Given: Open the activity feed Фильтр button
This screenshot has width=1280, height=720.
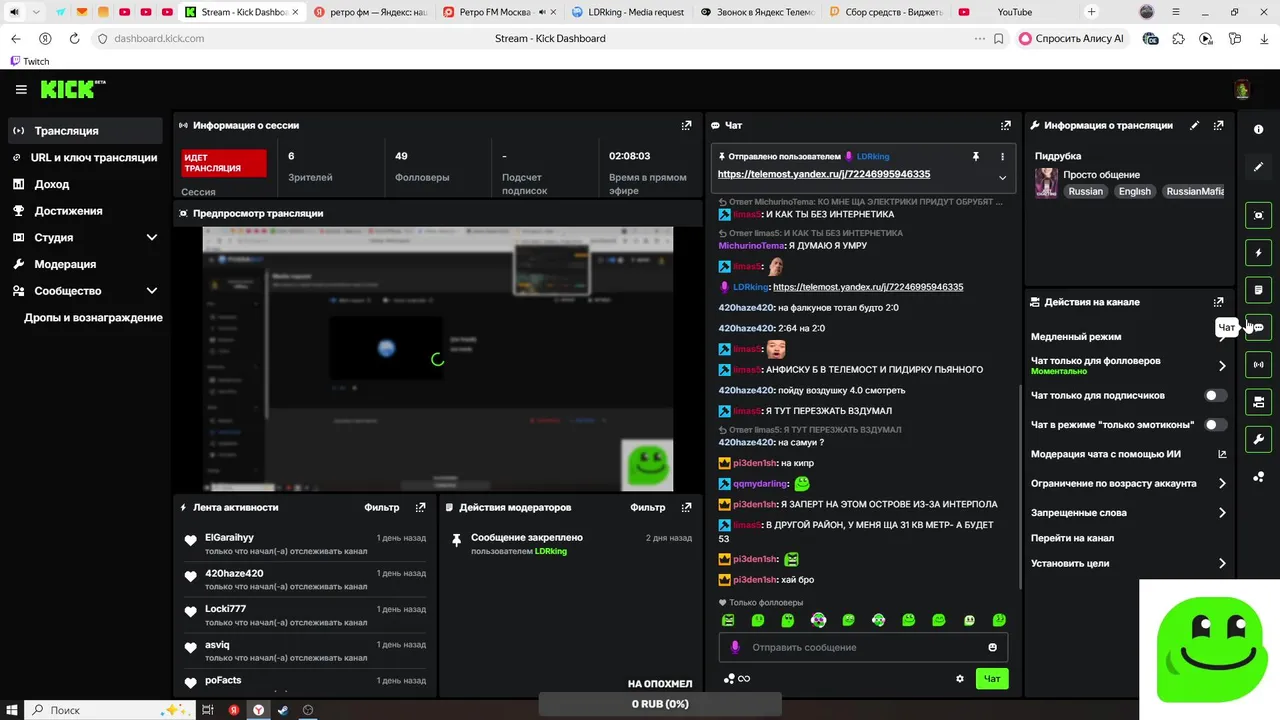Looking at the screenshot, I should [381, 508].
